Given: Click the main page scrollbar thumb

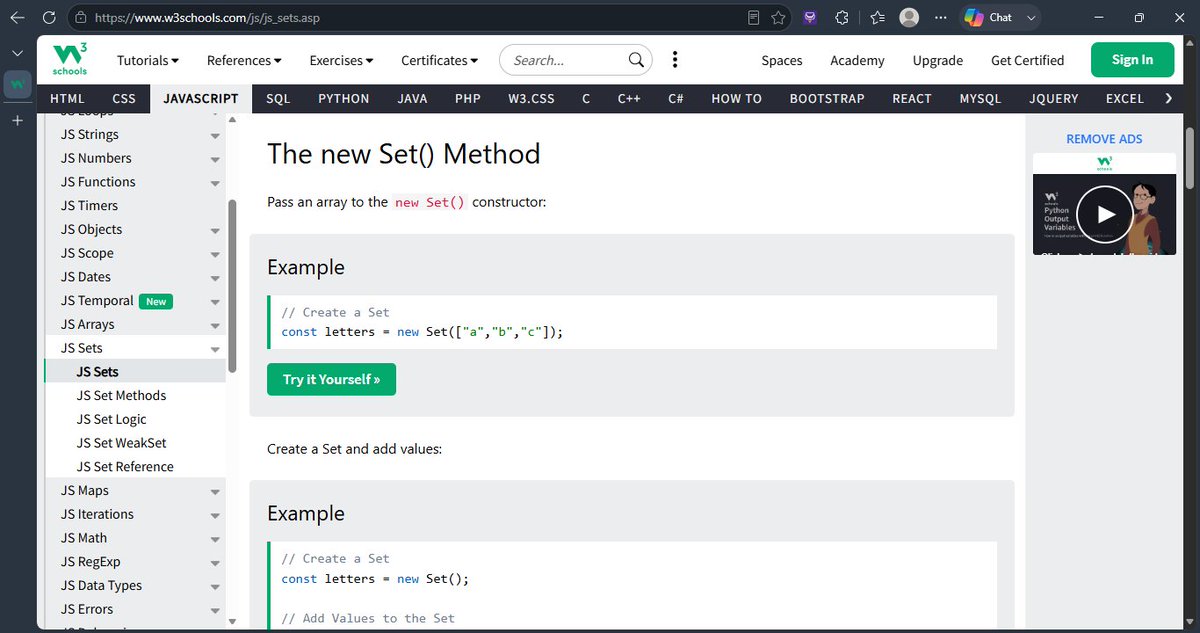Looking at the screenshot, I should pyautogui.click(x=1190, y=157).
